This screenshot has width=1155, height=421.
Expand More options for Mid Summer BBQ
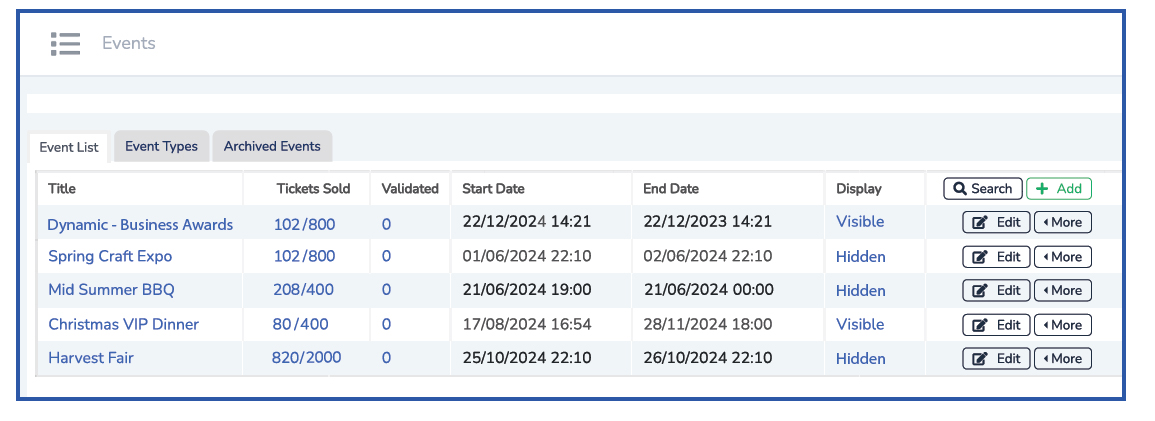(x=1062, y=291)
